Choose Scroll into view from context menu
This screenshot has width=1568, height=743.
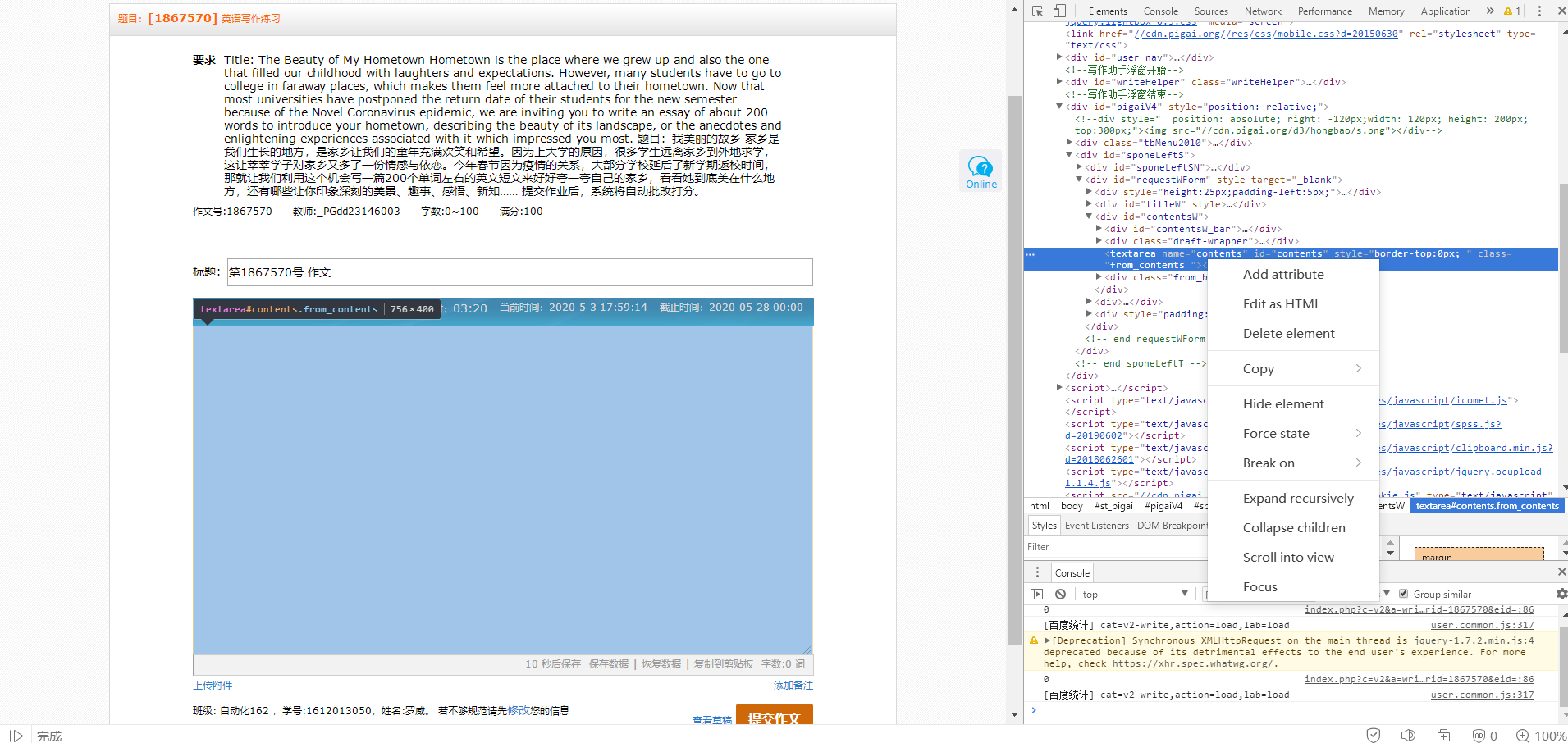point(1293,558)
